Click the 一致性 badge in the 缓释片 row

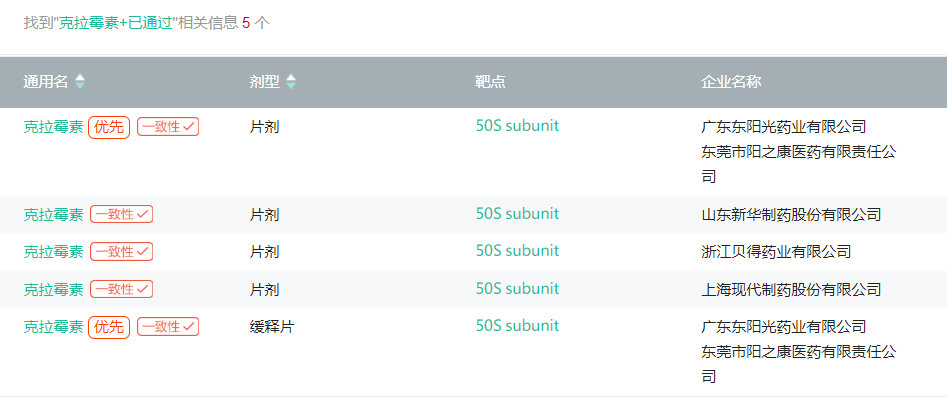pos(168,327)
